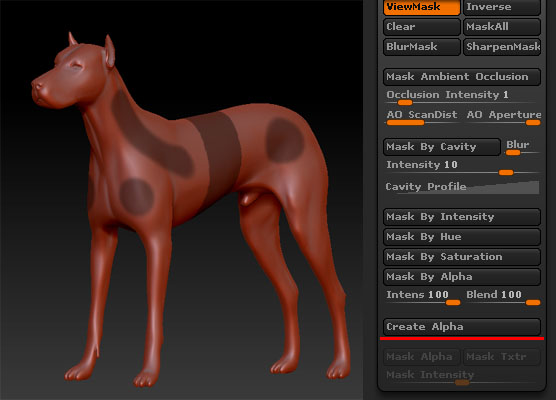
Task: Click the Mask By Cavity button
Action: 442,147
